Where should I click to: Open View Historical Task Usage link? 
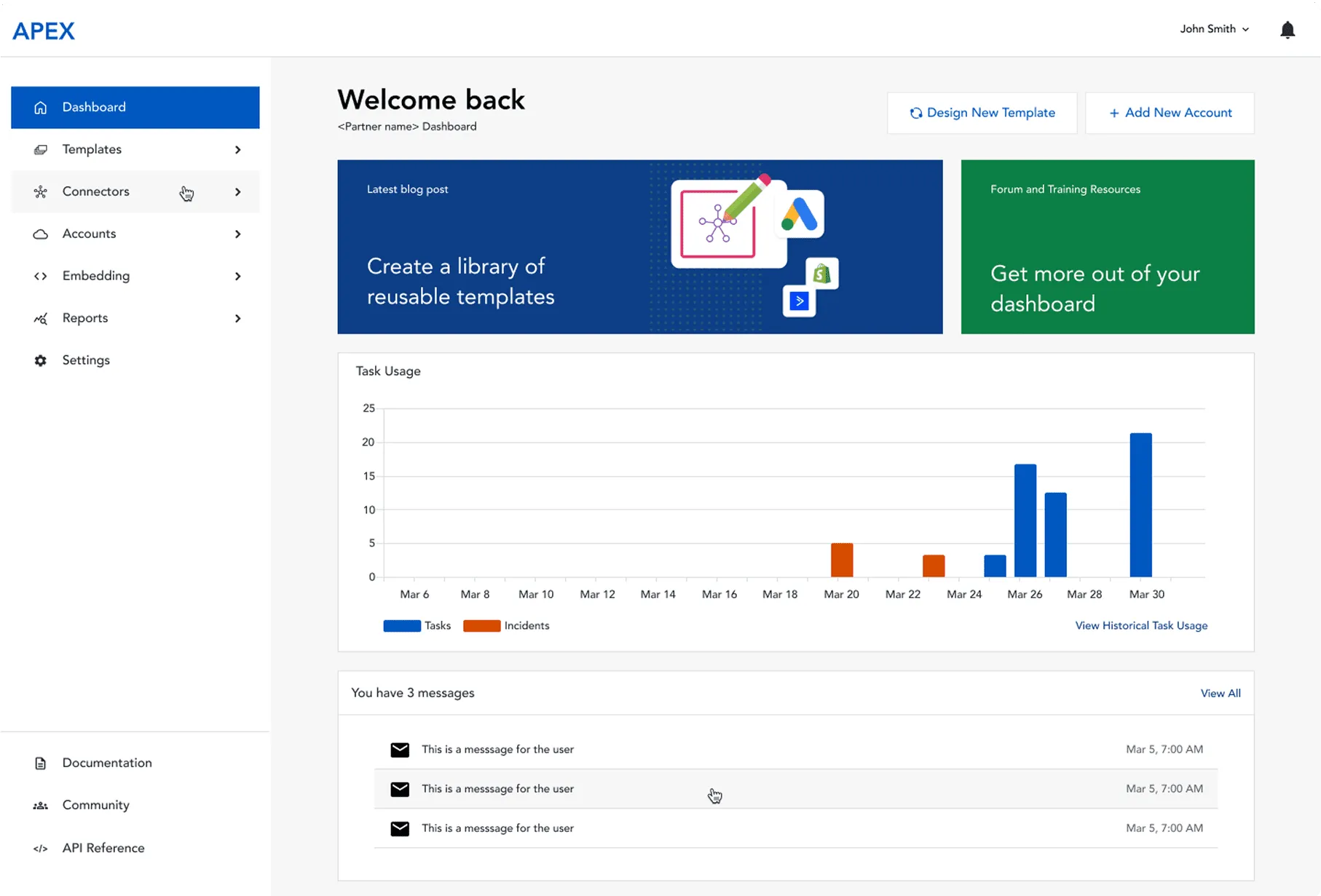[x=1140, y=625]
